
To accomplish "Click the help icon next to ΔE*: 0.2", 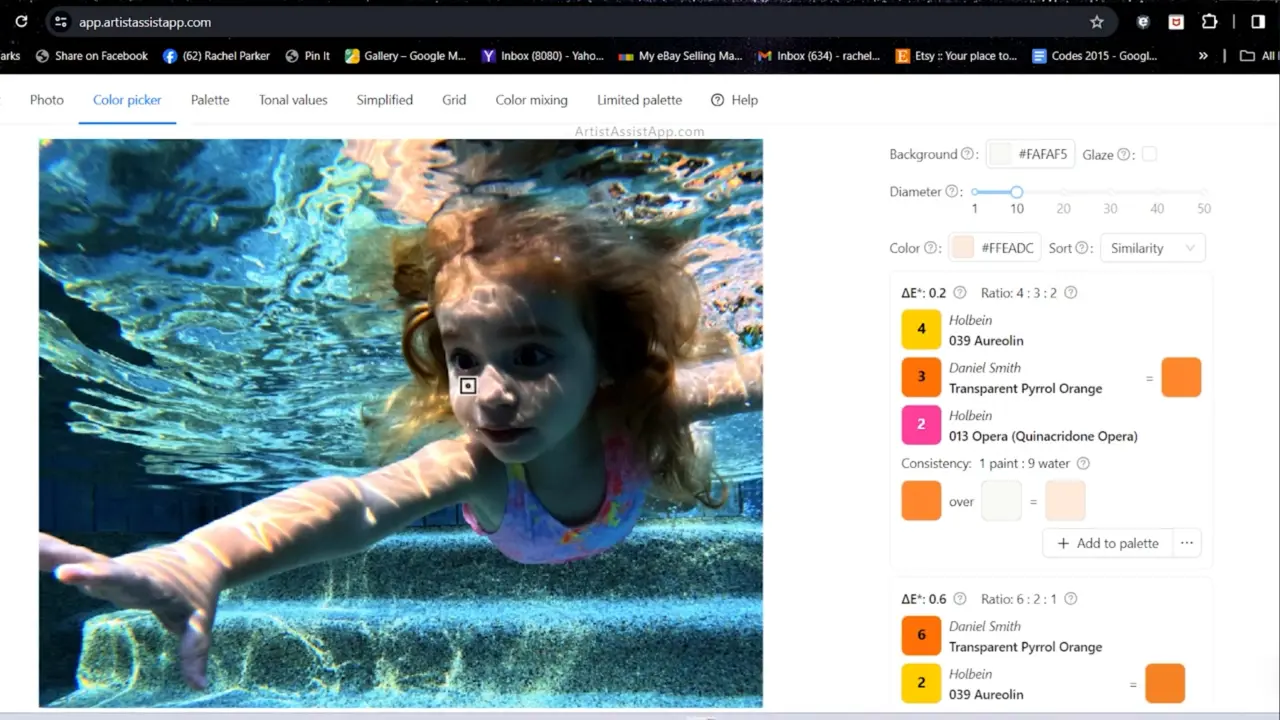I will pos(960,293).
